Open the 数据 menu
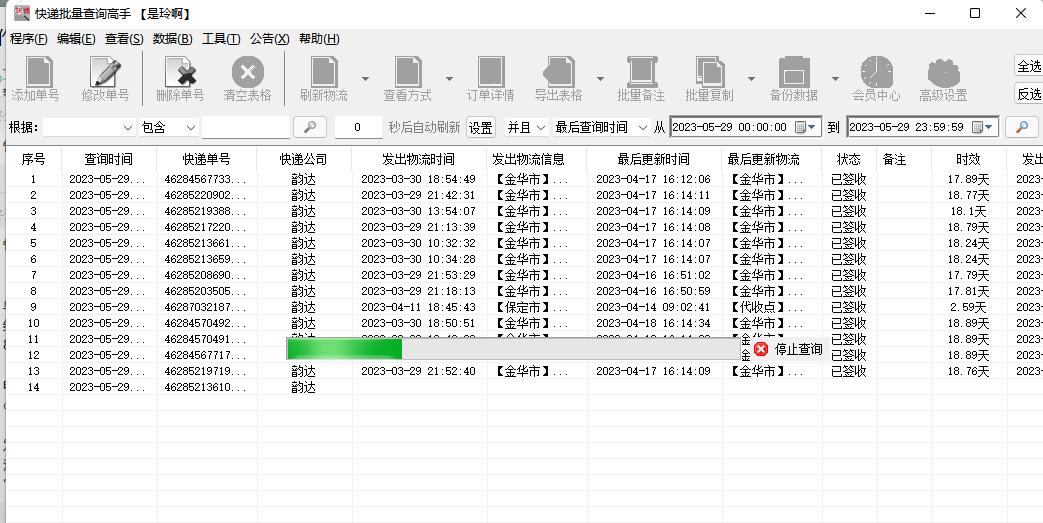The width and height of the screenshot is (1043, 523). click(172, 39)
